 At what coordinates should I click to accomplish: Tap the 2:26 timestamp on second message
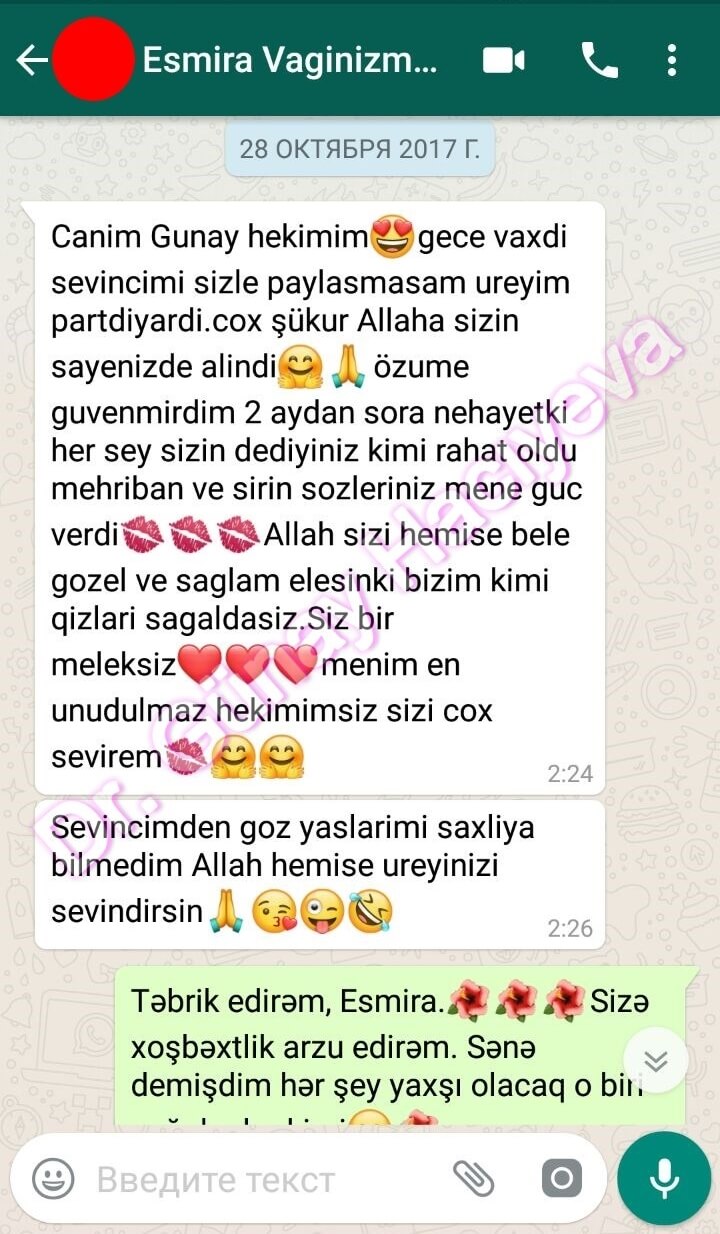[570, 928]
